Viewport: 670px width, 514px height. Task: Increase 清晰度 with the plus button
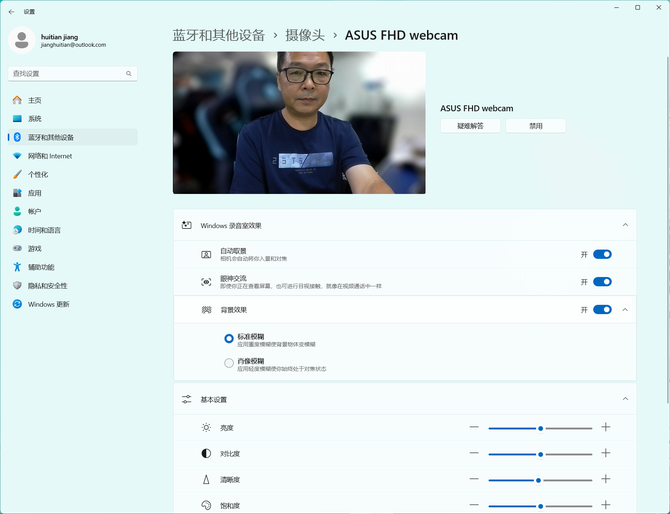click(x=605, y=479)
